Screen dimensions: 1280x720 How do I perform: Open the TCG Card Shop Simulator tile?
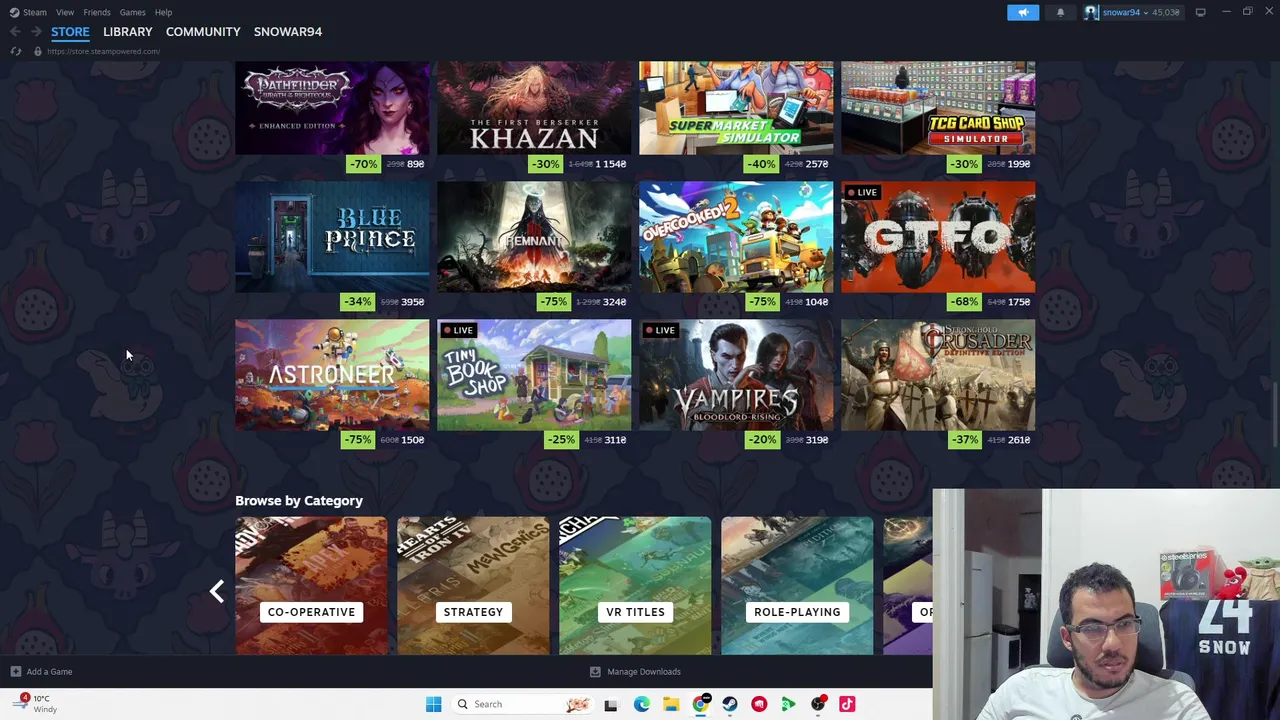(938, 108)
